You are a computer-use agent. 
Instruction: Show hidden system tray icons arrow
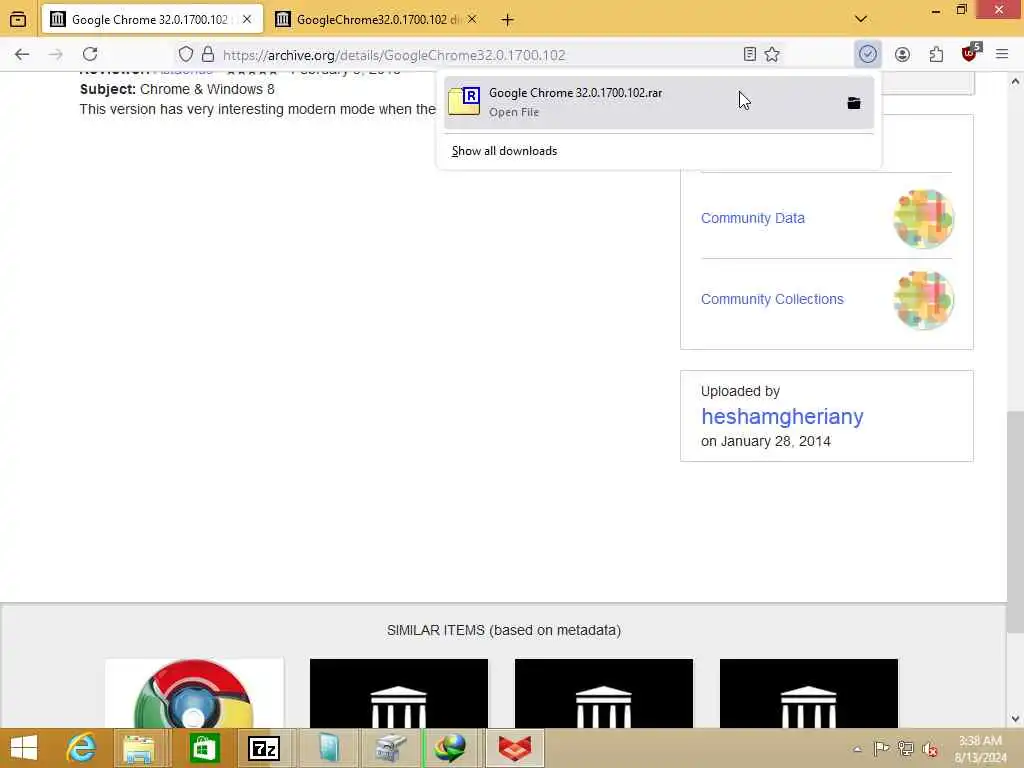[x=857, y=749]
